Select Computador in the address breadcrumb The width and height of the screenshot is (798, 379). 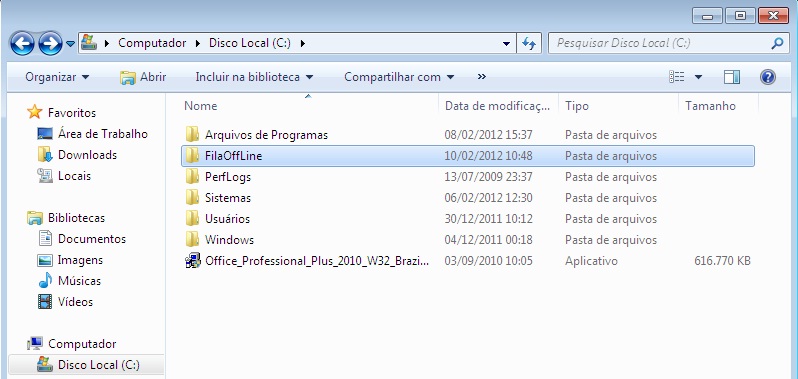pos(152,43)
